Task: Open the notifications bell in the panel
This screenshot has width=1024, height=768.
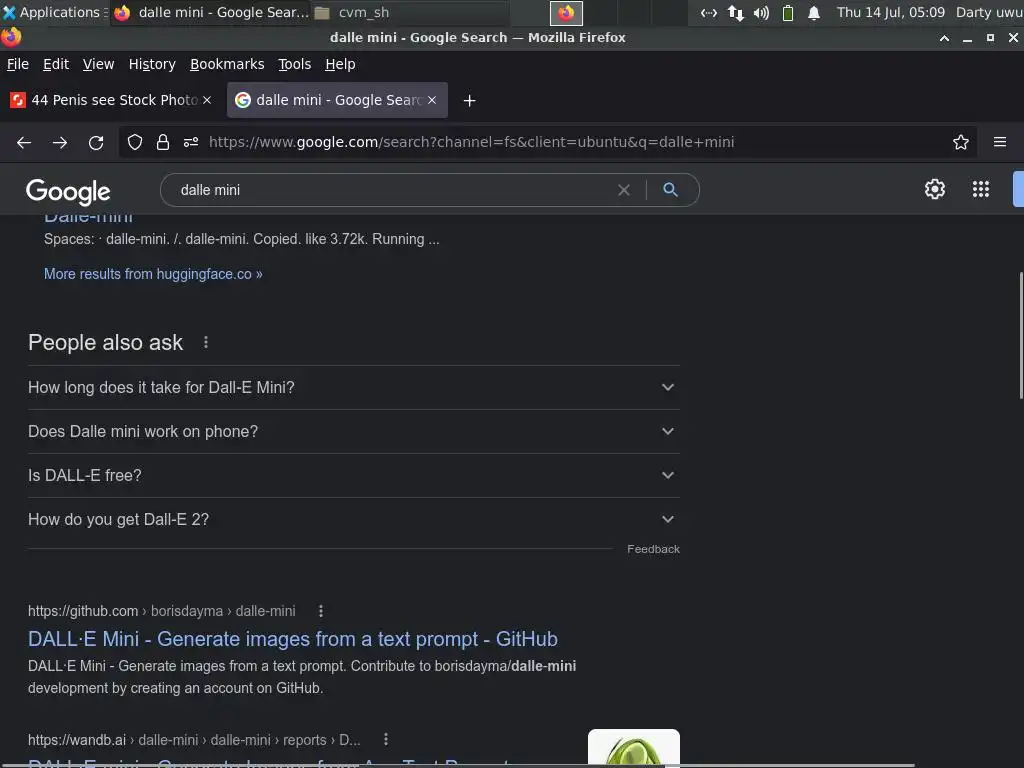Action: tap(814, 13)
